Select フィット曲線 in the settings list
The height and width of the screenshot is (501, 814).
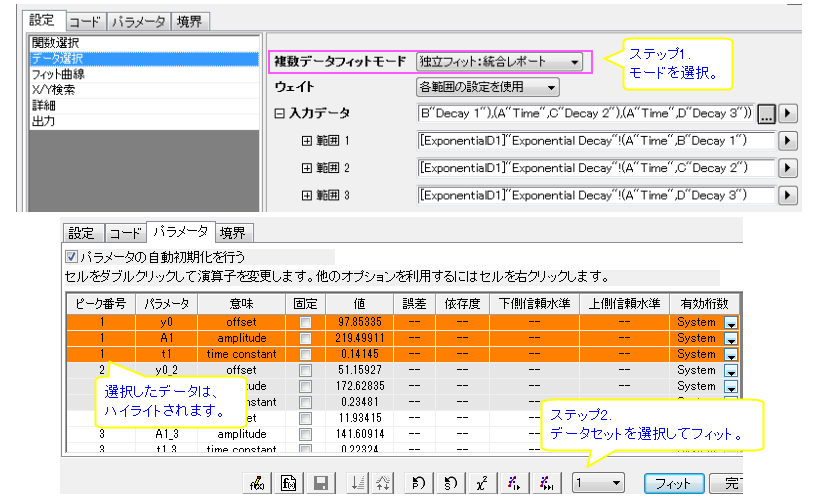(x=144, y=74)
